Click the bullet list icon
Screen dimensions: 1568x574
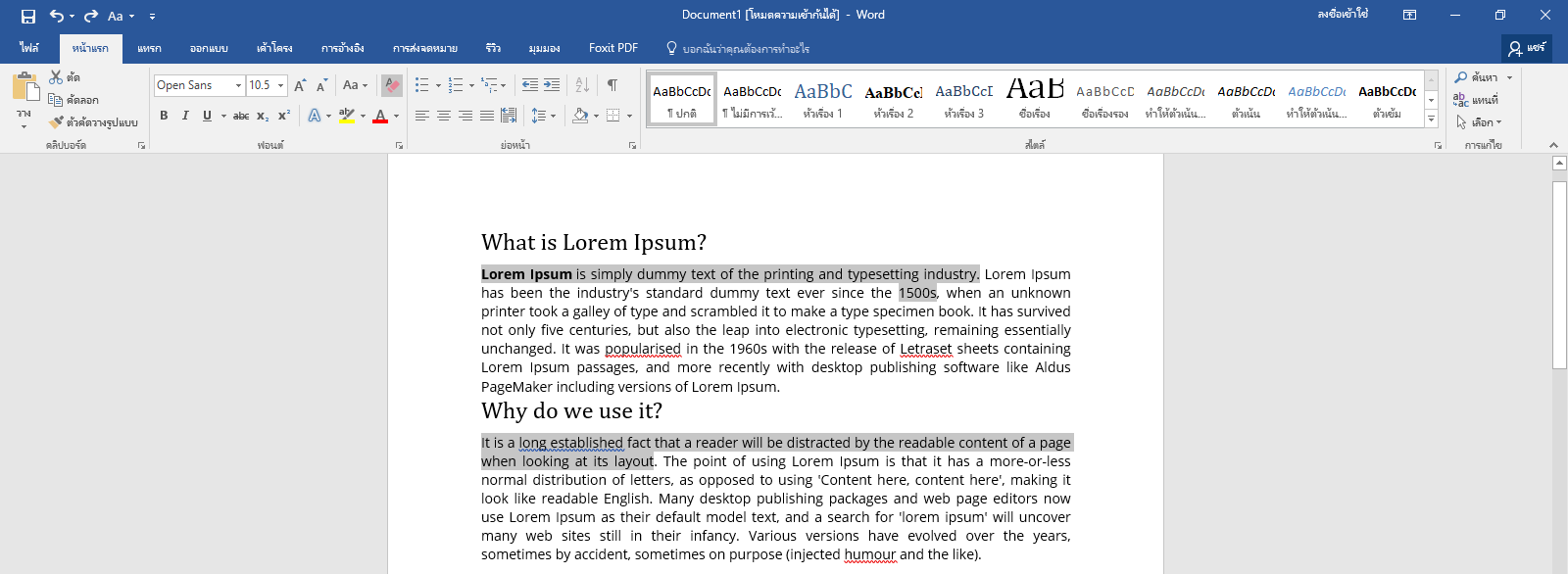(x=422, y=85)
